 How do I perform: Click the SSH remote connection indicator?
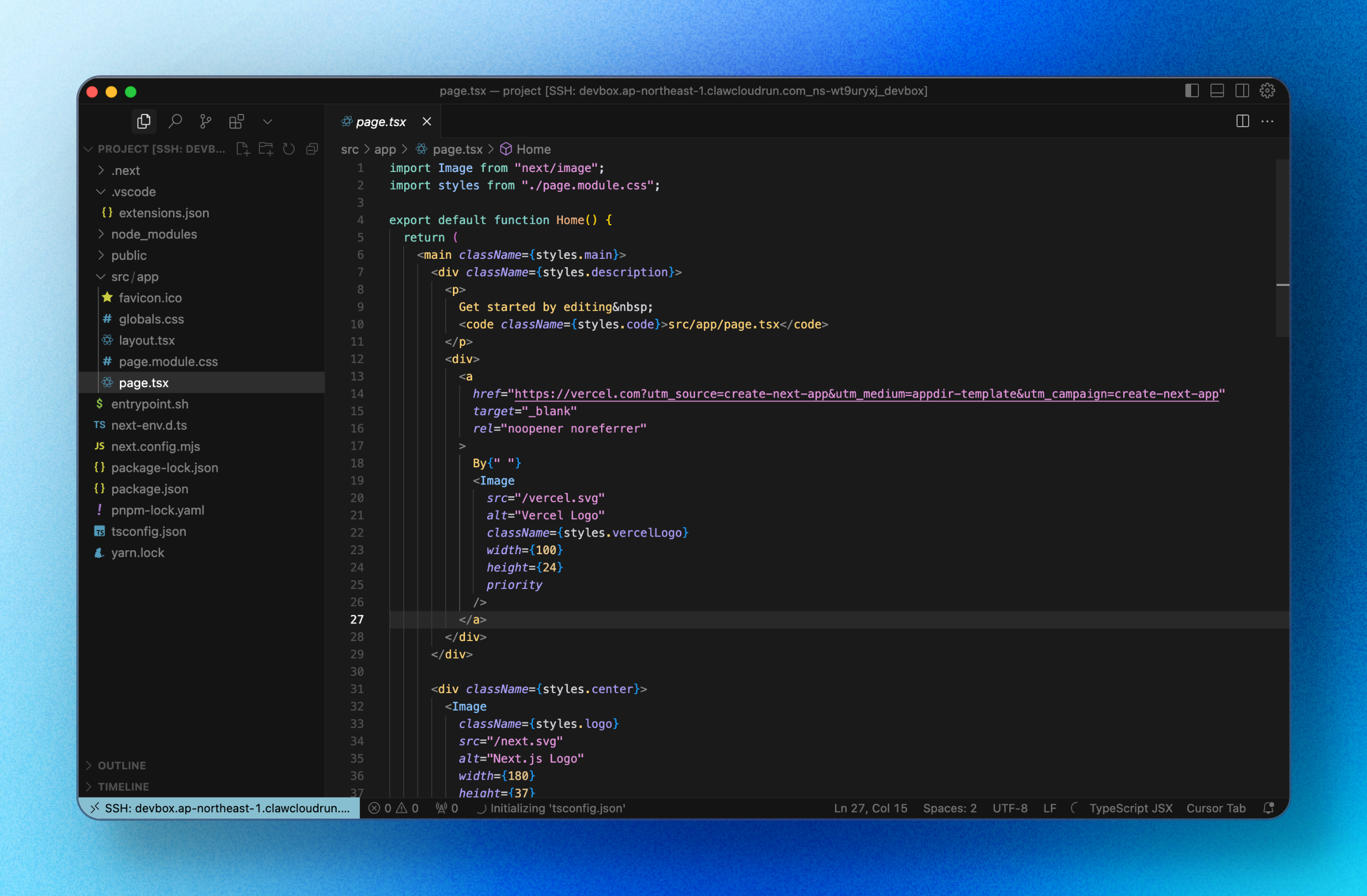point(220,808)
